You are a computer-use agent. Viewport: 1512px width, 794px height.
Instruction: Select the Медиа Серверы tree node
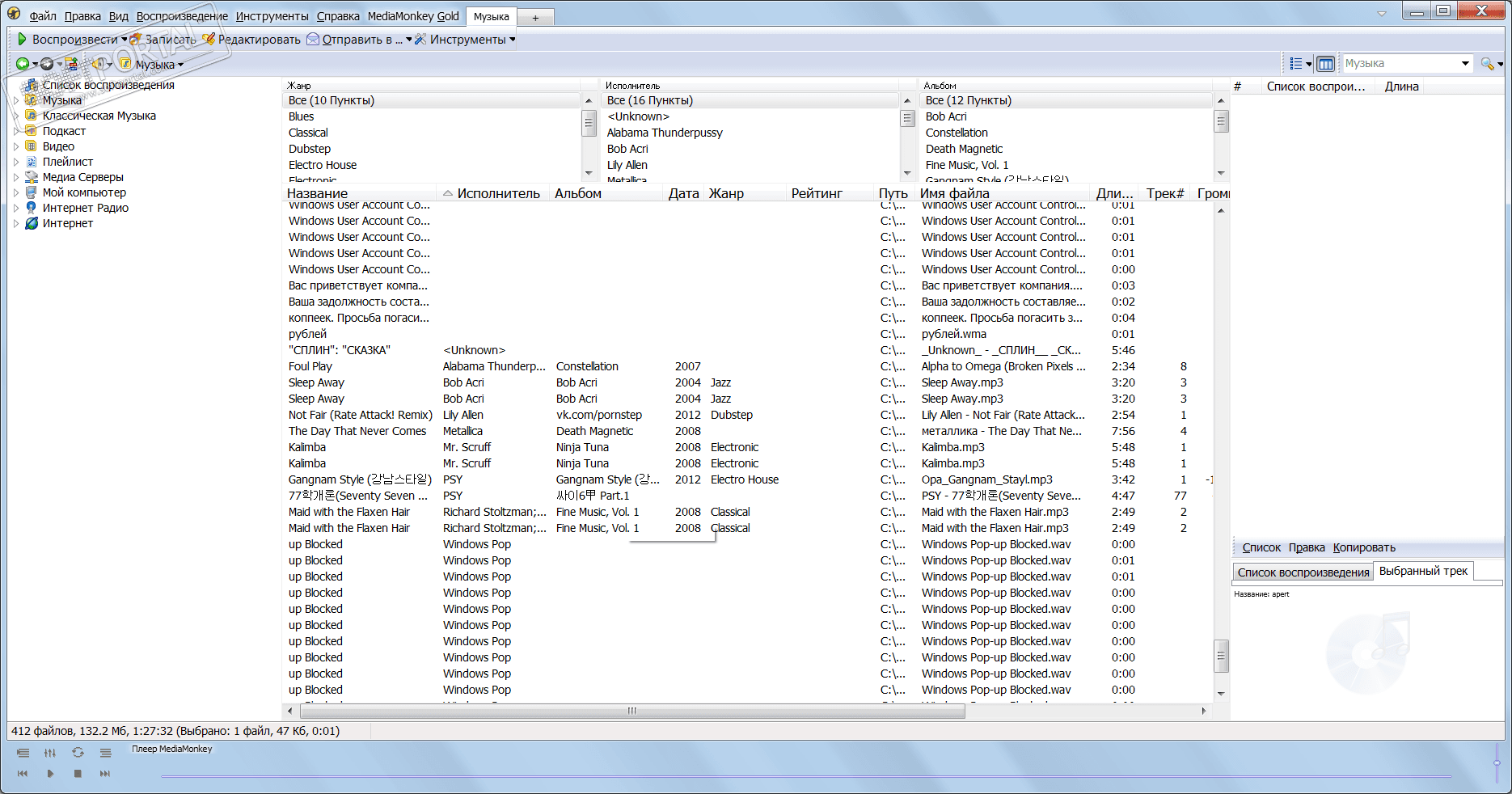pyautogui.click(x=82, y=177)
